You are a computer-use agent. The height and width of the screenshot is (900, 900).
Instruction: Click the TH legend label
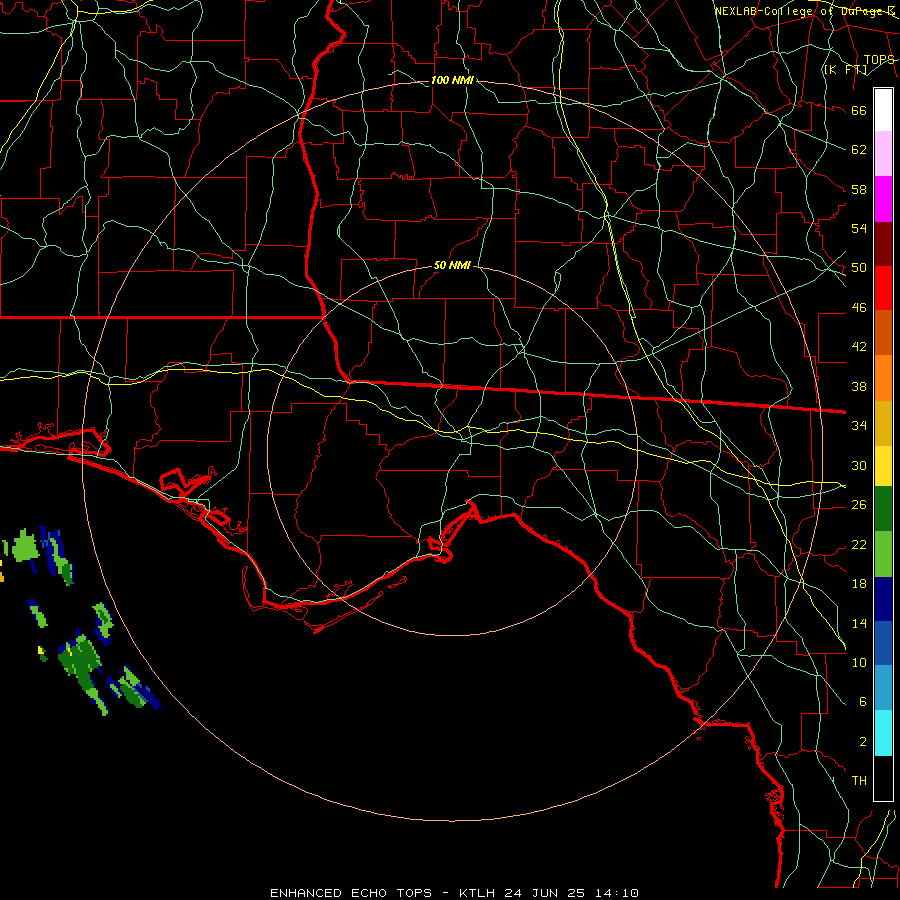point(859,781)
